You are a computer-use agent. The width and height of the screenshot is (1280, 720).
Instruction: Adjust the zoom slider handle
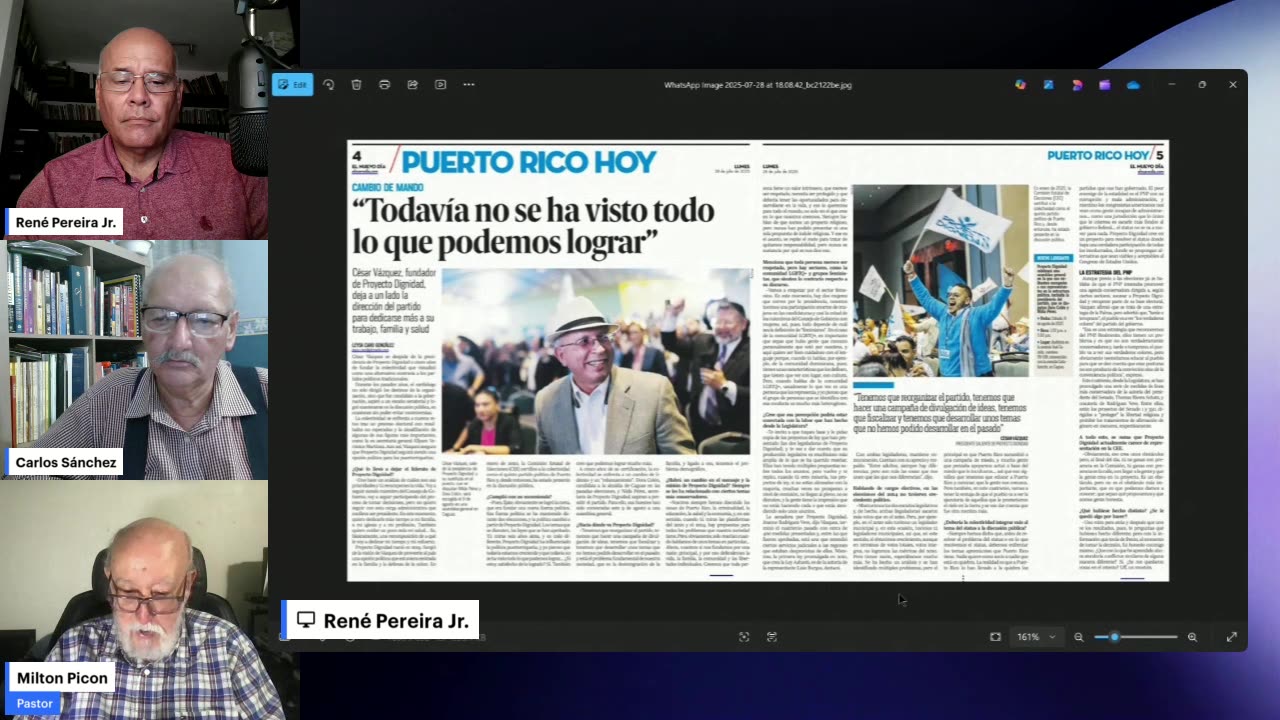(x=1114, y=637)
